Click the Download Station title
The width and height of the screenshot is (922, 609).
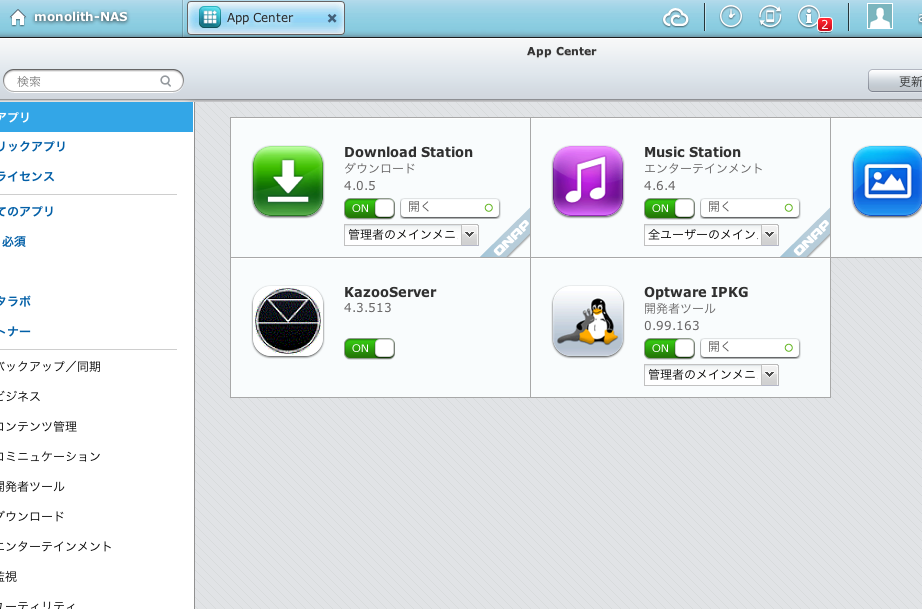pos(408,152)
